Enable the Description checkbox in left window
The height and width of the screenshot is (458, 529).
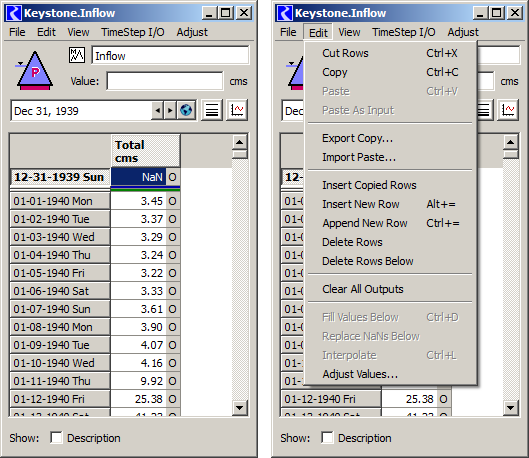56,437
